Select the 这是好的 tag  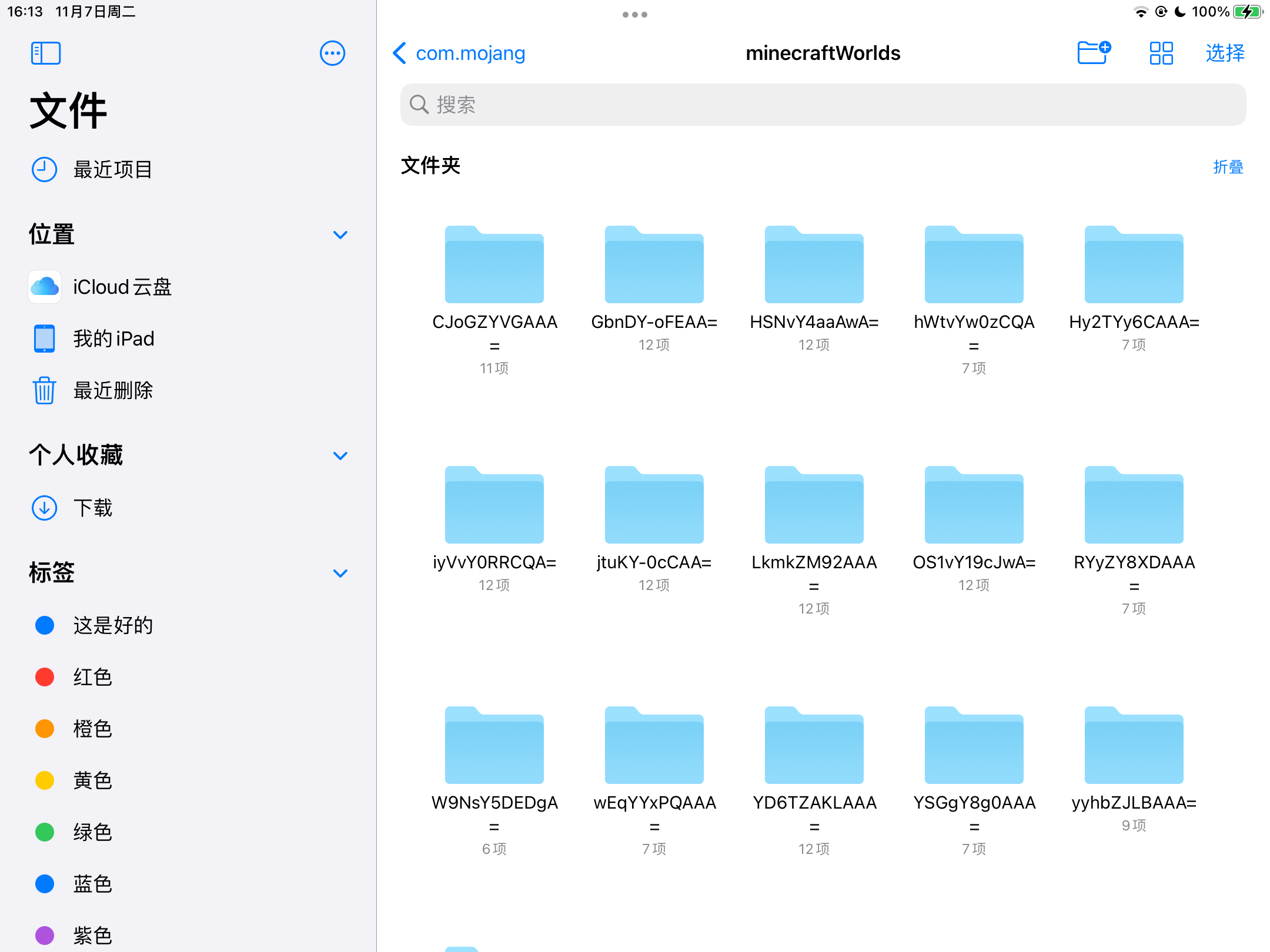188,625
